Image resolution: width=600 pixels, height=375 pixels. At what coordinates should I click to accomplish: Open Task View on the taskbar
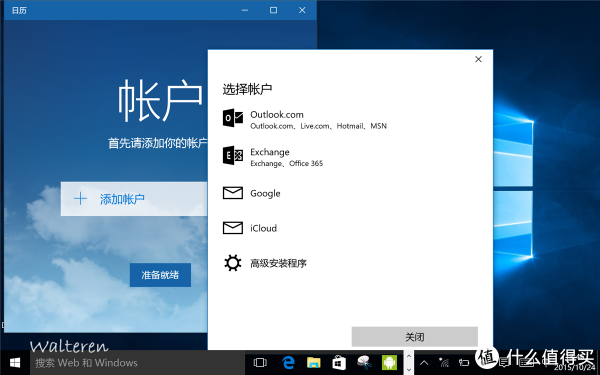[260, 362]
